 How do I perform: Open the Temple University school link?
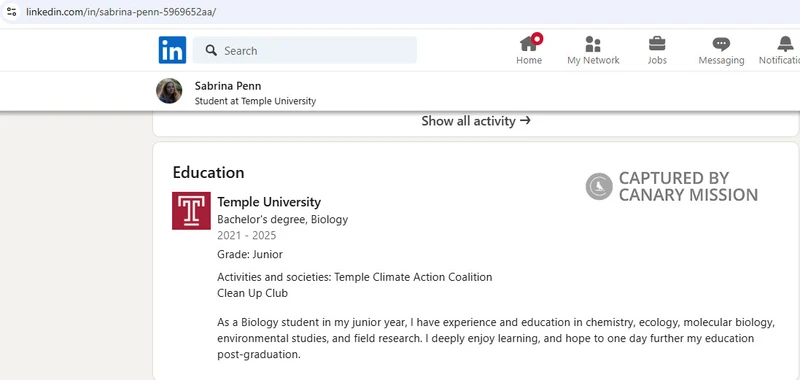click(x=269, y=202)
